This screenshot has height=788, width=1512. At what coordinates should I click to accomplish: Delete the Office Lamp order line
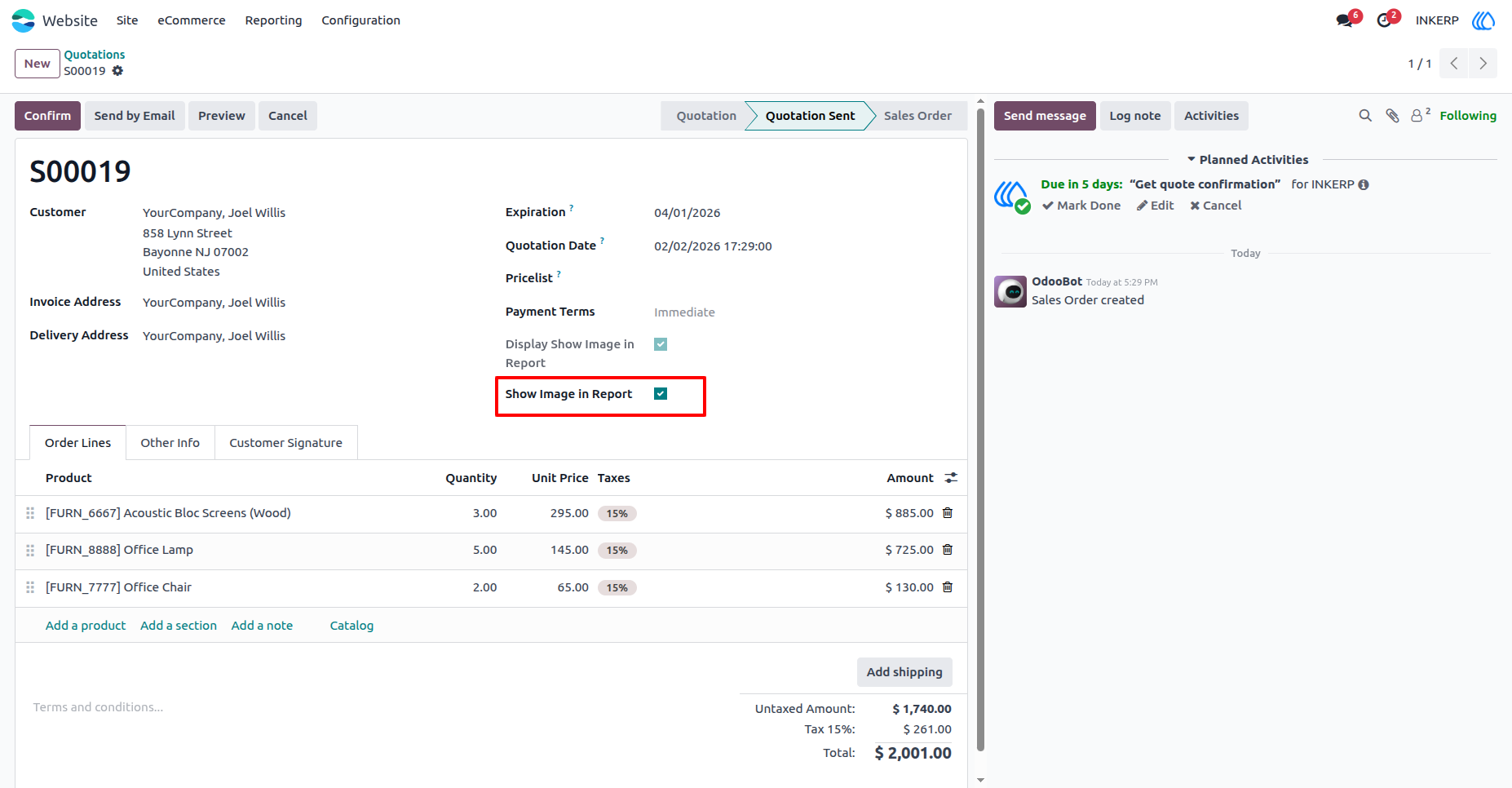coord(948,550)
